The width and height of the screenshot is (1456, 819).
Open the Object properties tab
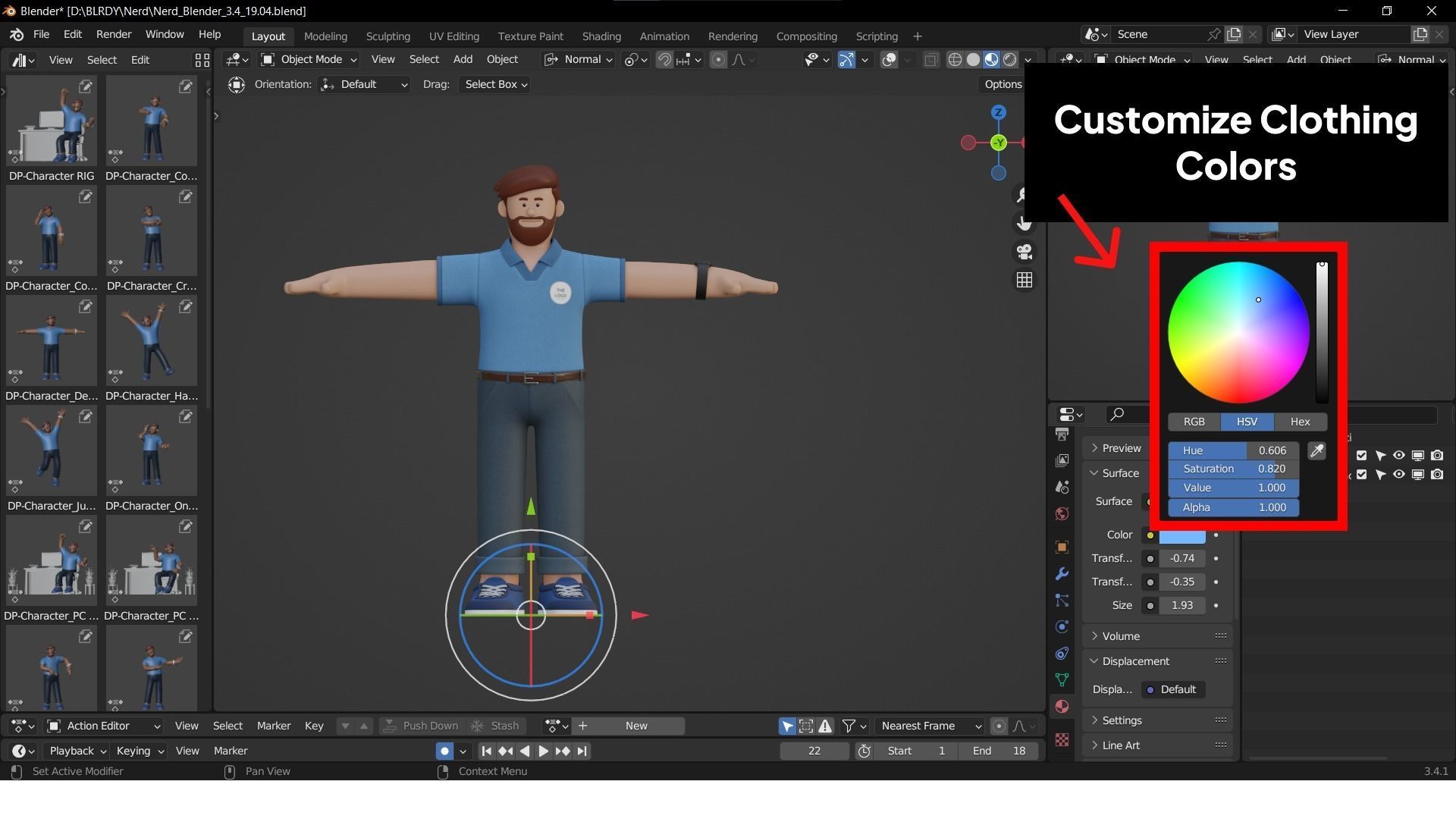pyautogui.click(x=1062, y=548)
